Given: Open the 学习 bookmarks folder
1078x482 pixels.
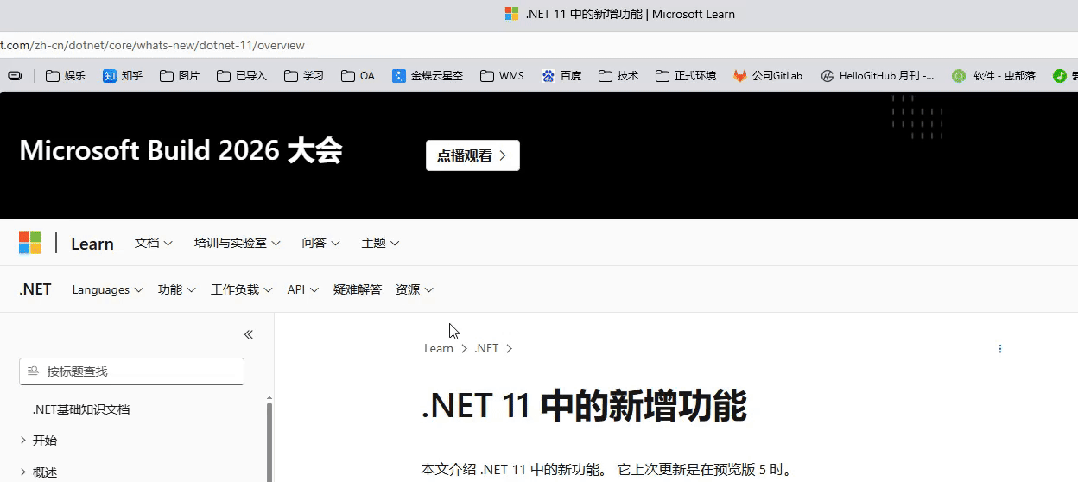Looking at the screenshot, I should click(x=303, y=76).
